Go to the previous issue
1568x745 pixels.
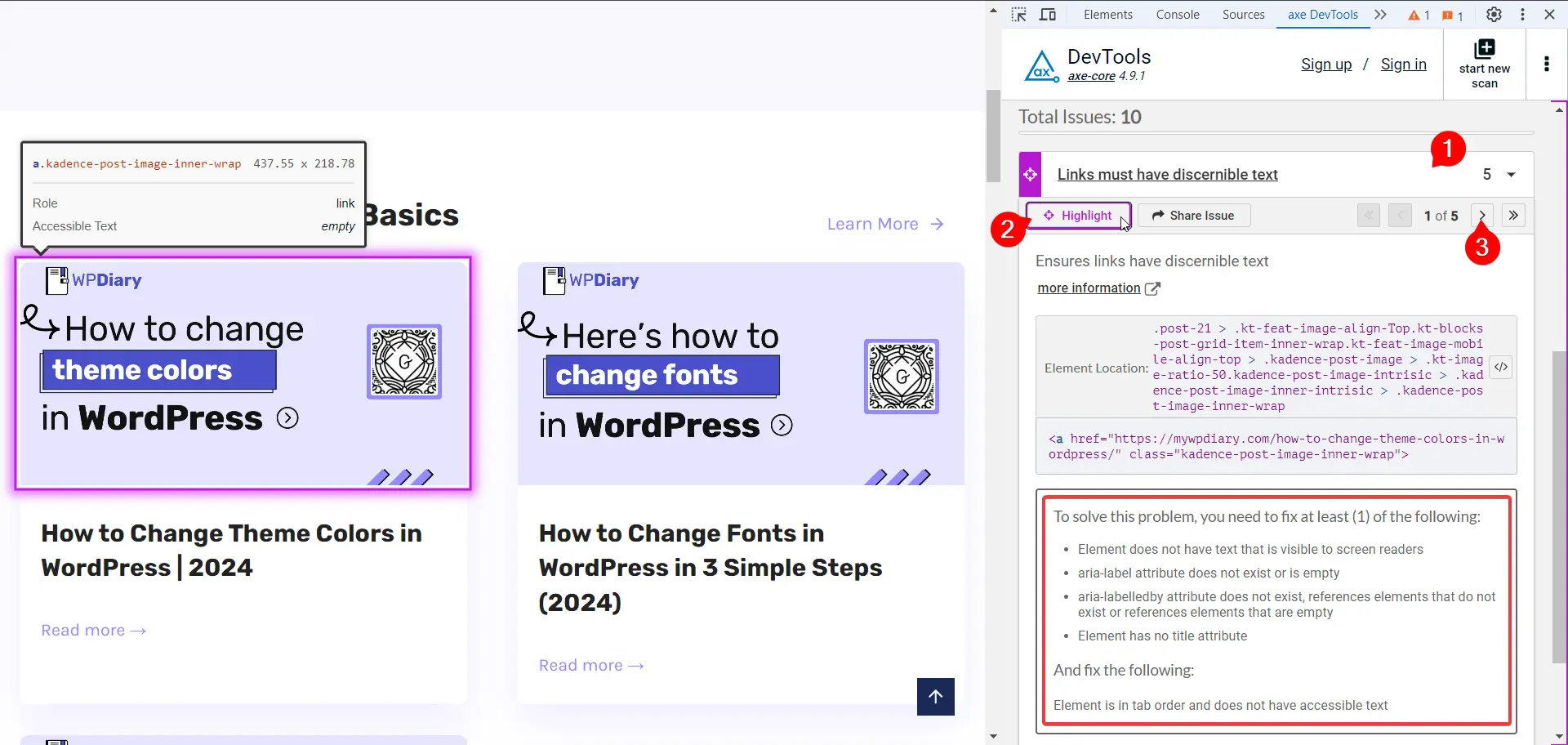[1400, 216]
